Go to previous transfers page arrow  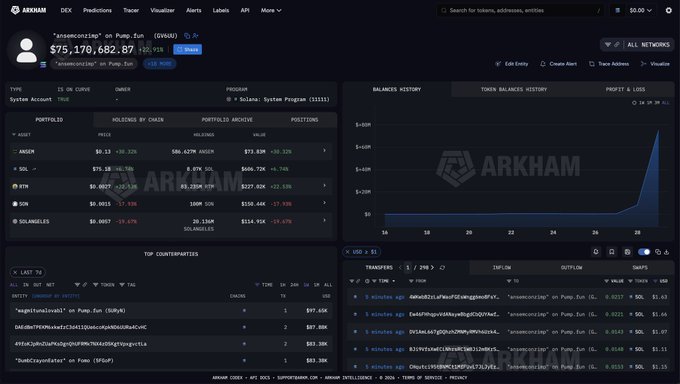(400, 268)
